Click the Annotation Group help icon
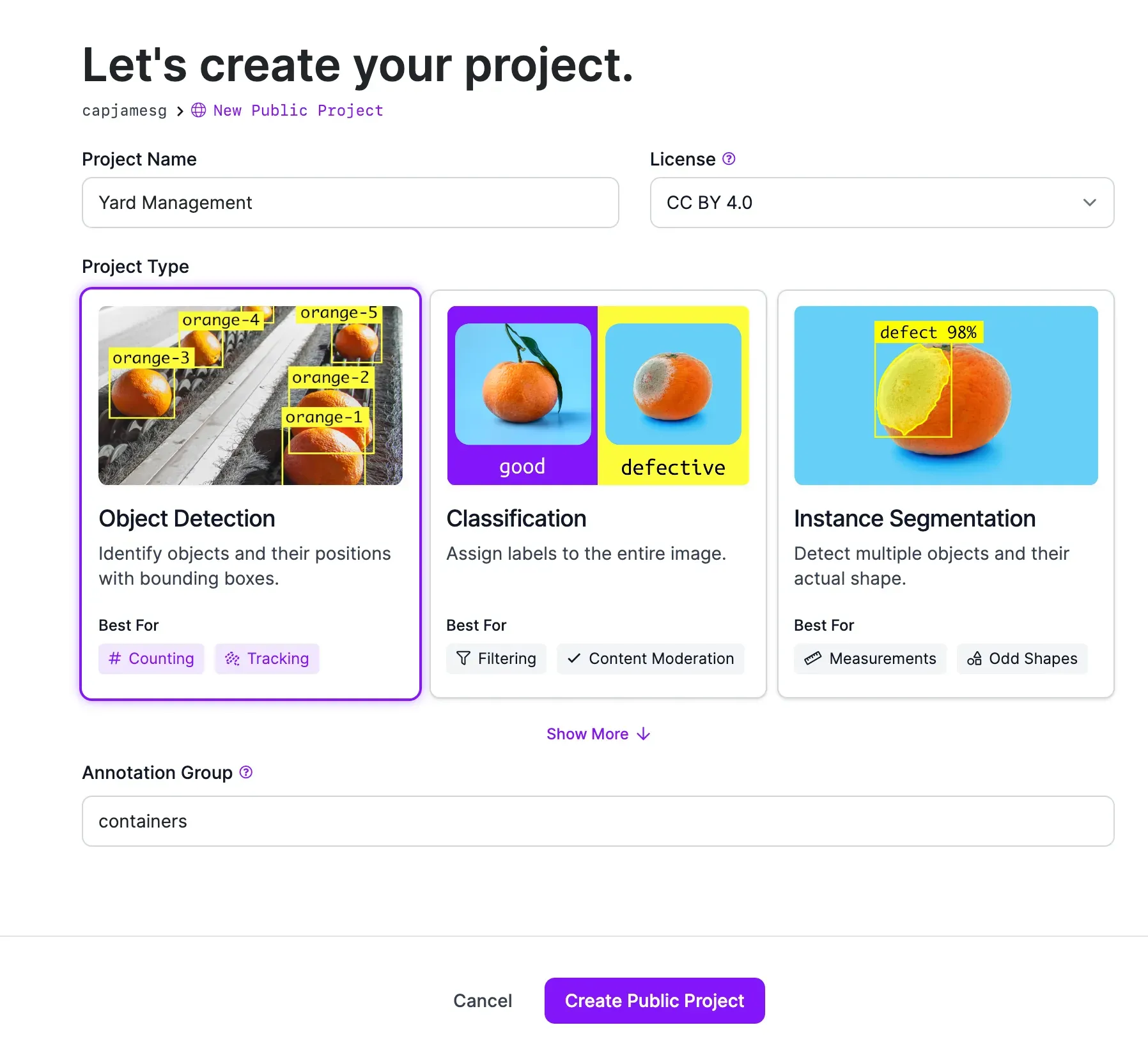The image size is (1148, 1048). tap(246, 772)
